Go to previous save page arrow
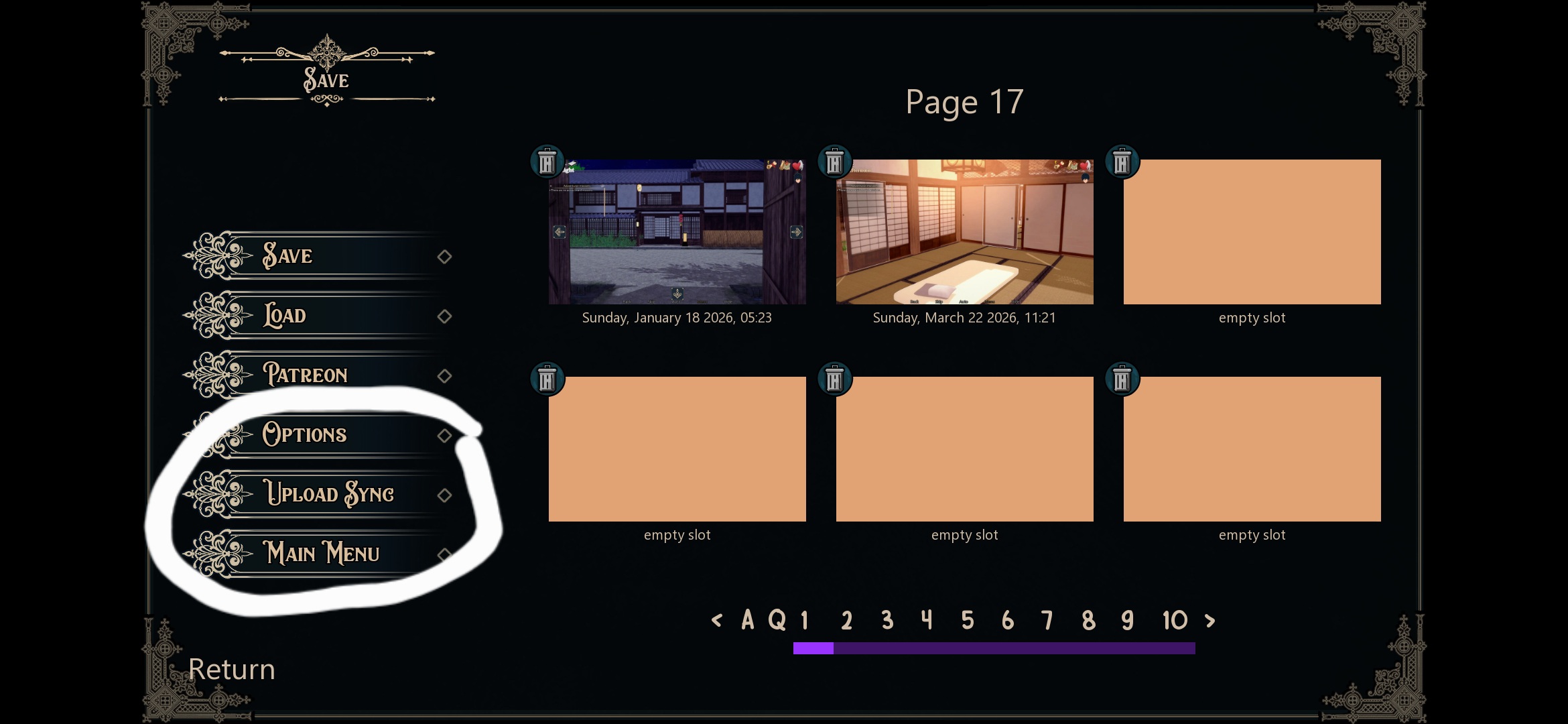Image resolution: width=1568 pixels, height=724 pixels. [x=716, y=620]
